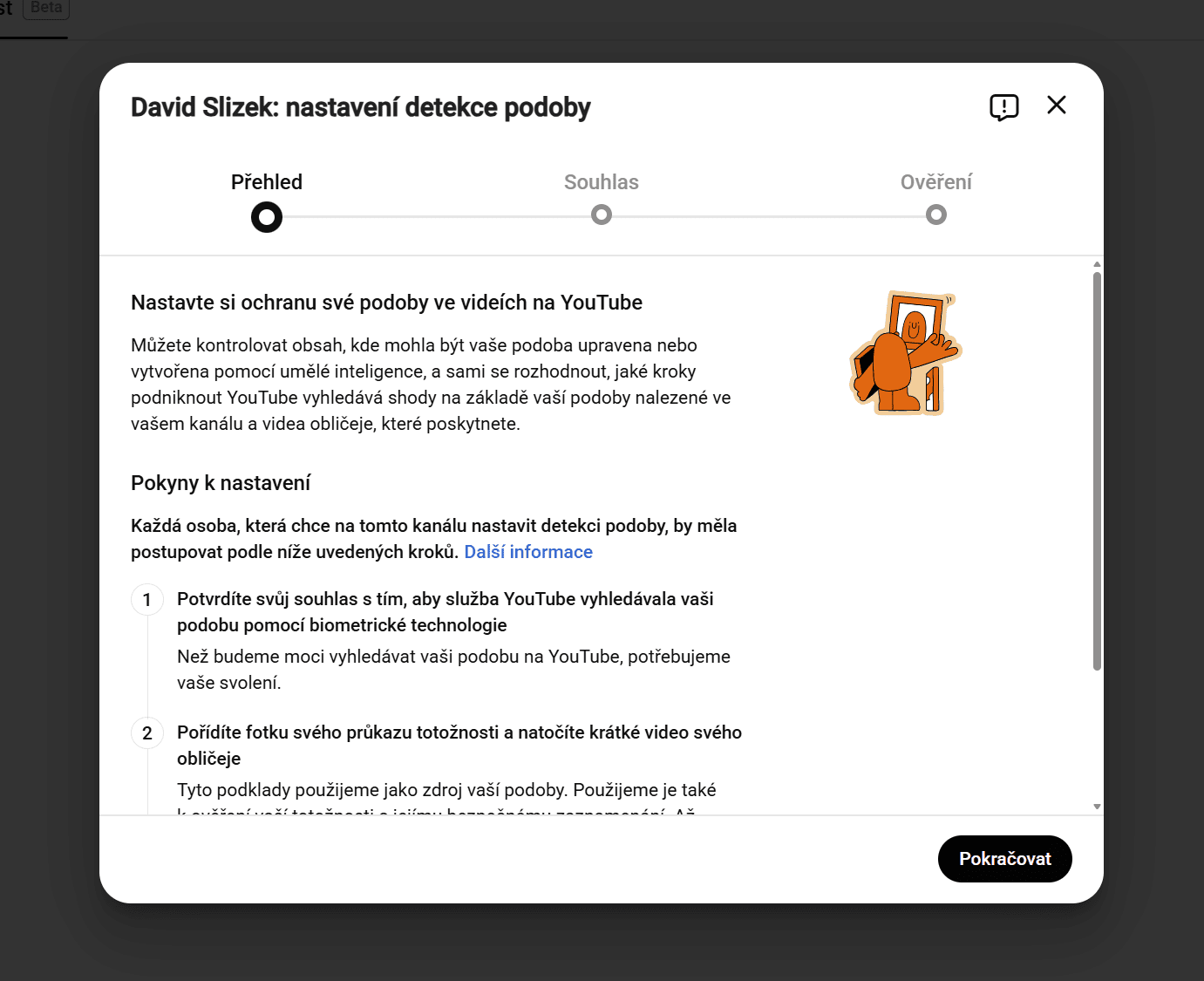Click the "Pořídíte fotku svého průkazu" step title

pos(459,746)
